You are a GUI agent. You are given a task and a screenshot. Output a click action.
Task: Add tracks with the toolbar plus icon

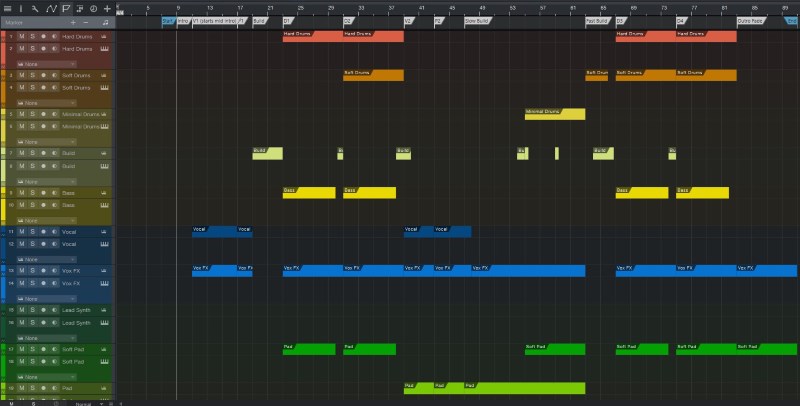point(107,9)
